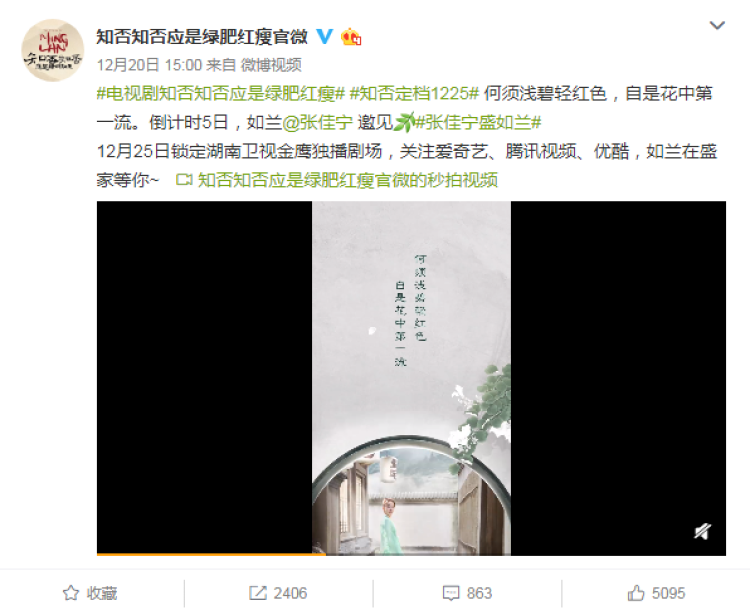Click the crown membership badge icon
Viewport: 750px width, 615px height.
pyautogui.click(x=351, y=37)
